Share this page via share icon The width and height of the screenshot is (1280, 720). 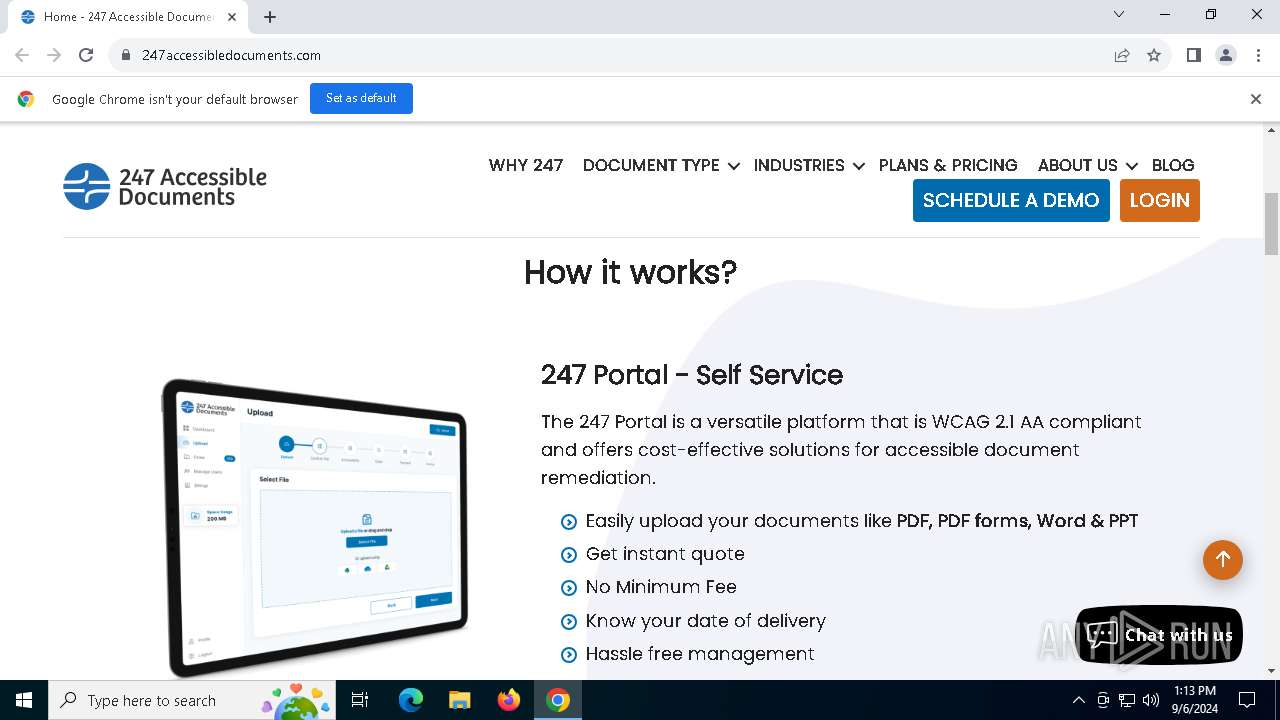1122,55
